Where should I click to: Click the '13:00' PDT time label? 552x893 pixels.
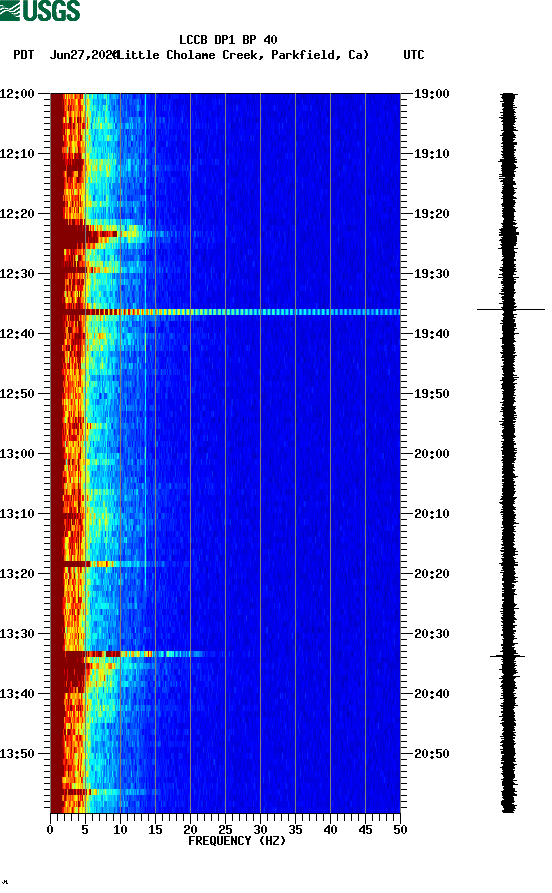click(17, 454)
